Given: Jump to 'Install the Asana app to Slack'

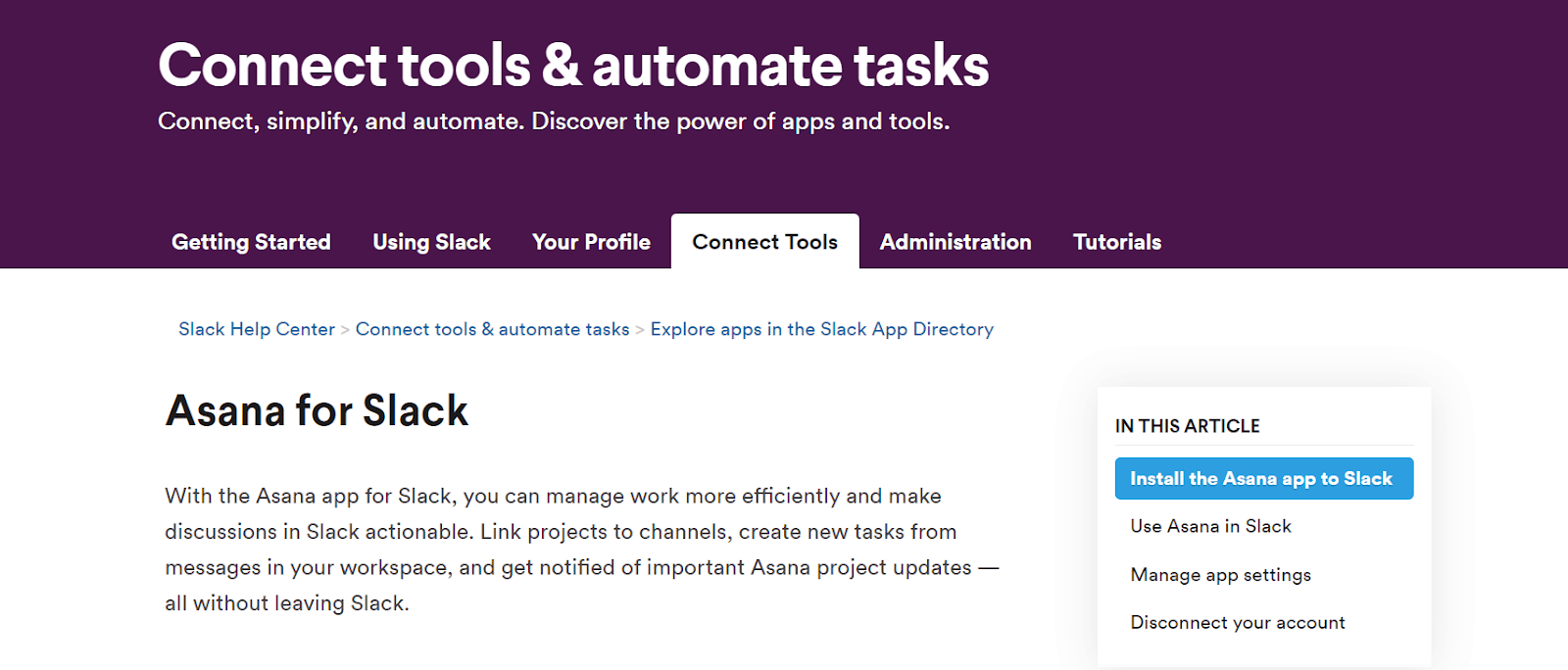Looking at the screenshot, I should coord(1263,478).
